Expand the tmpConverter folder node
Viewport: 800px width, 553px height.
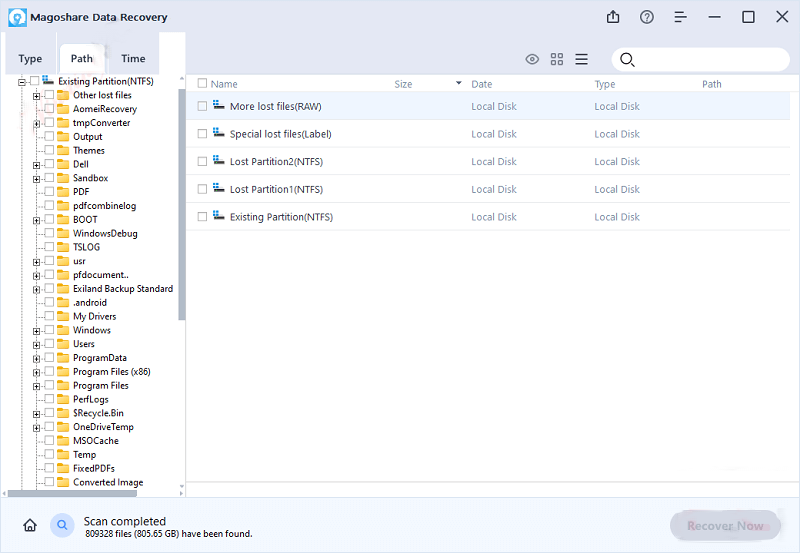[36, 124]
